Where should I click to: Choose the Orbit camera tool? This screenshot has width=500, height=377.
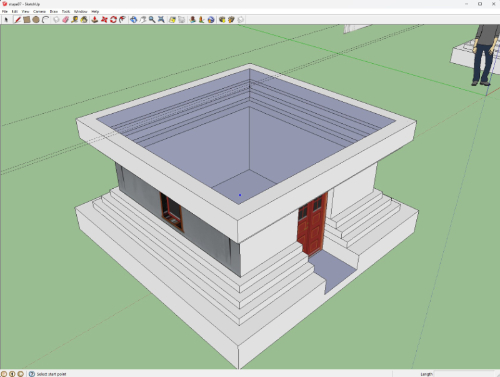[133, 20]
